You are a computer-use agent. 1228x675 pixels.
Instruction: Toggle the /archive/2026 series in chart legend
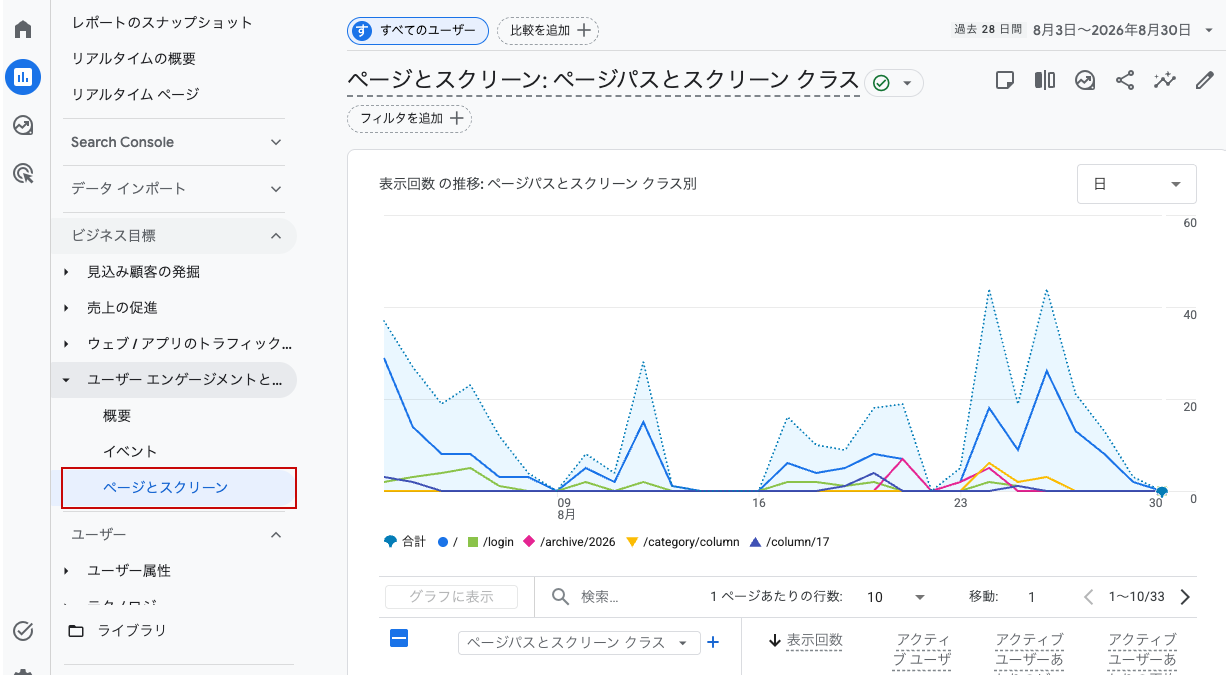[569, 542]
